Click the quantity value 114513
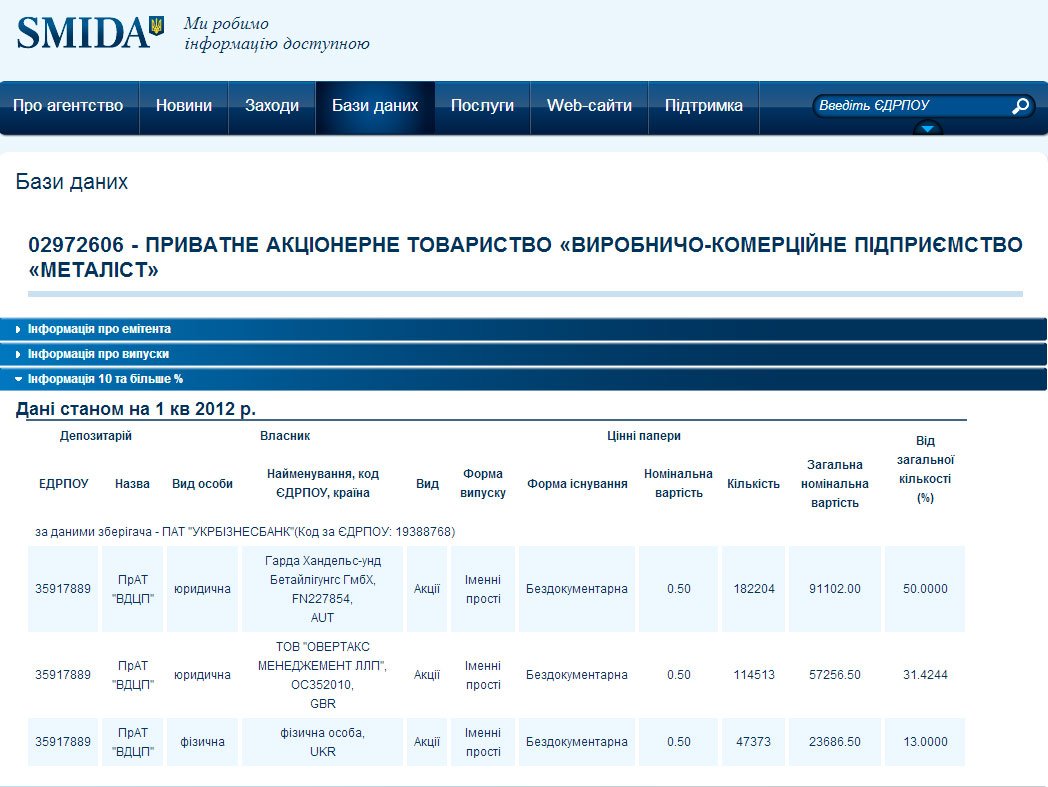The width and height of the screenshot is (1048, 787). (754, 675)
